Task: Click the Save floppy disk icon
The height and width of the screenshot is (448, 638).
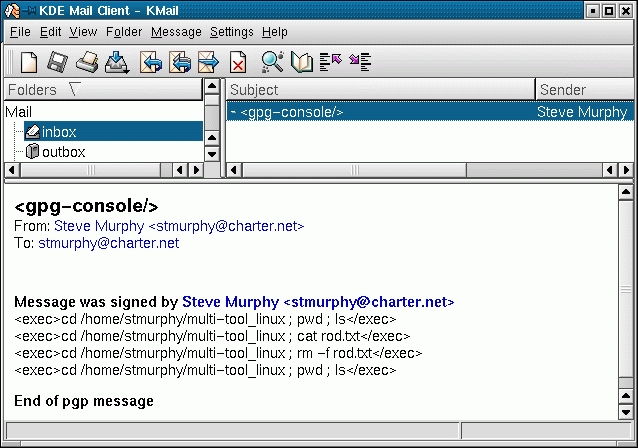Action: 57,62
